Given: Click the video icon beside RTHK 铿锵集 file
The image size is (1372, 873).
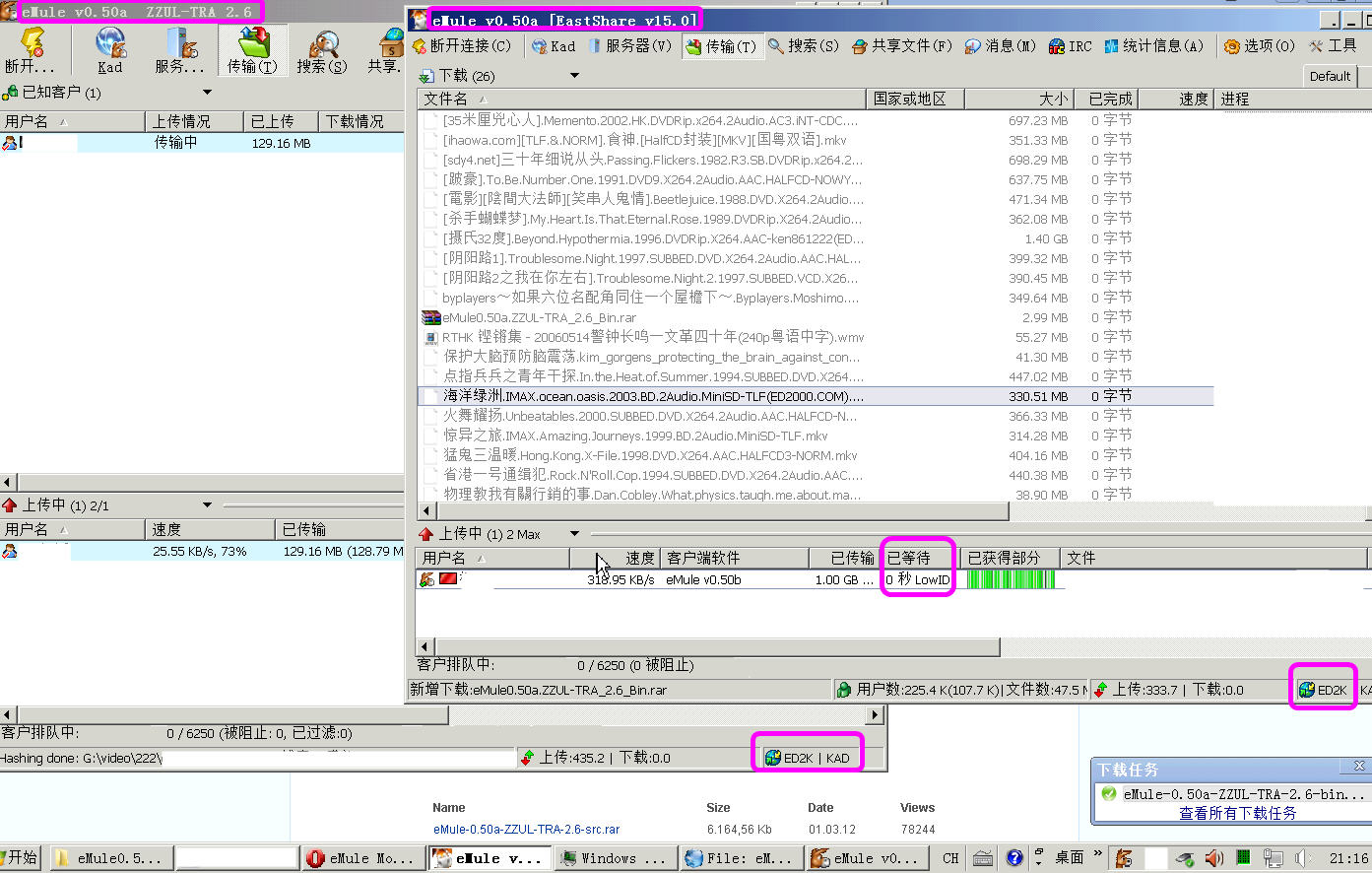Looking at the screenshot, I should coord(430,337).
